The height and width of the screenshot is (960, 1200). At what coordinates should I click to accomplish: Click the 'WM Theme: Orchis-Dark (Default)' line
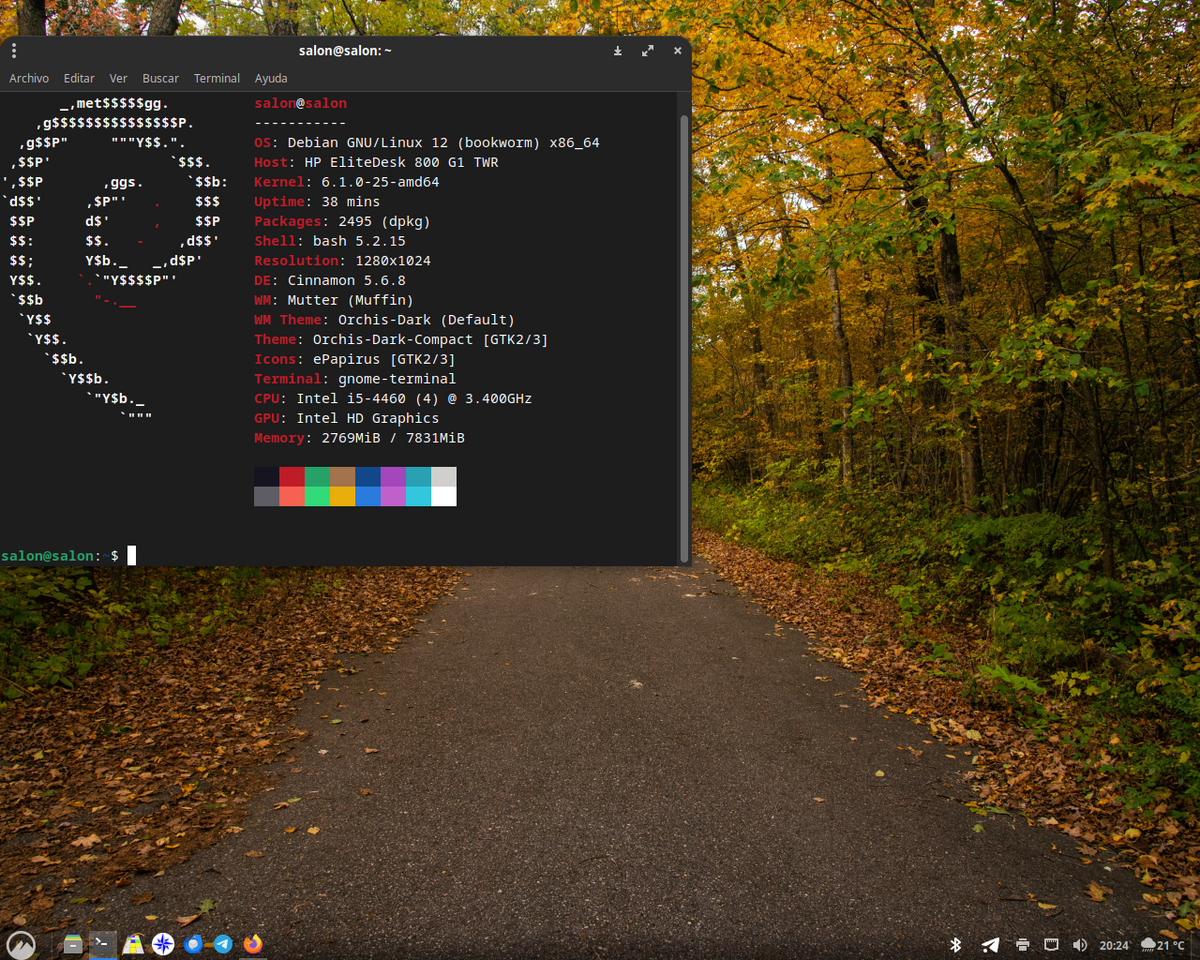(x=385, y=319)
